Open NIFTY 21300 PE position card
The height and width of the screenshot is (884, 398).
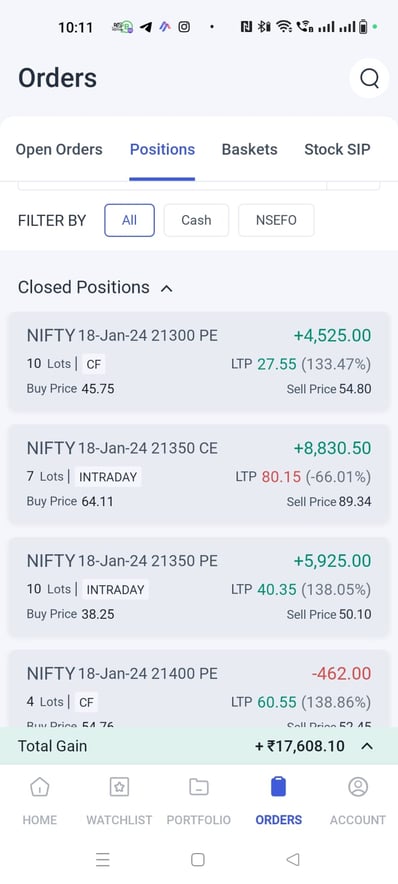199,361
